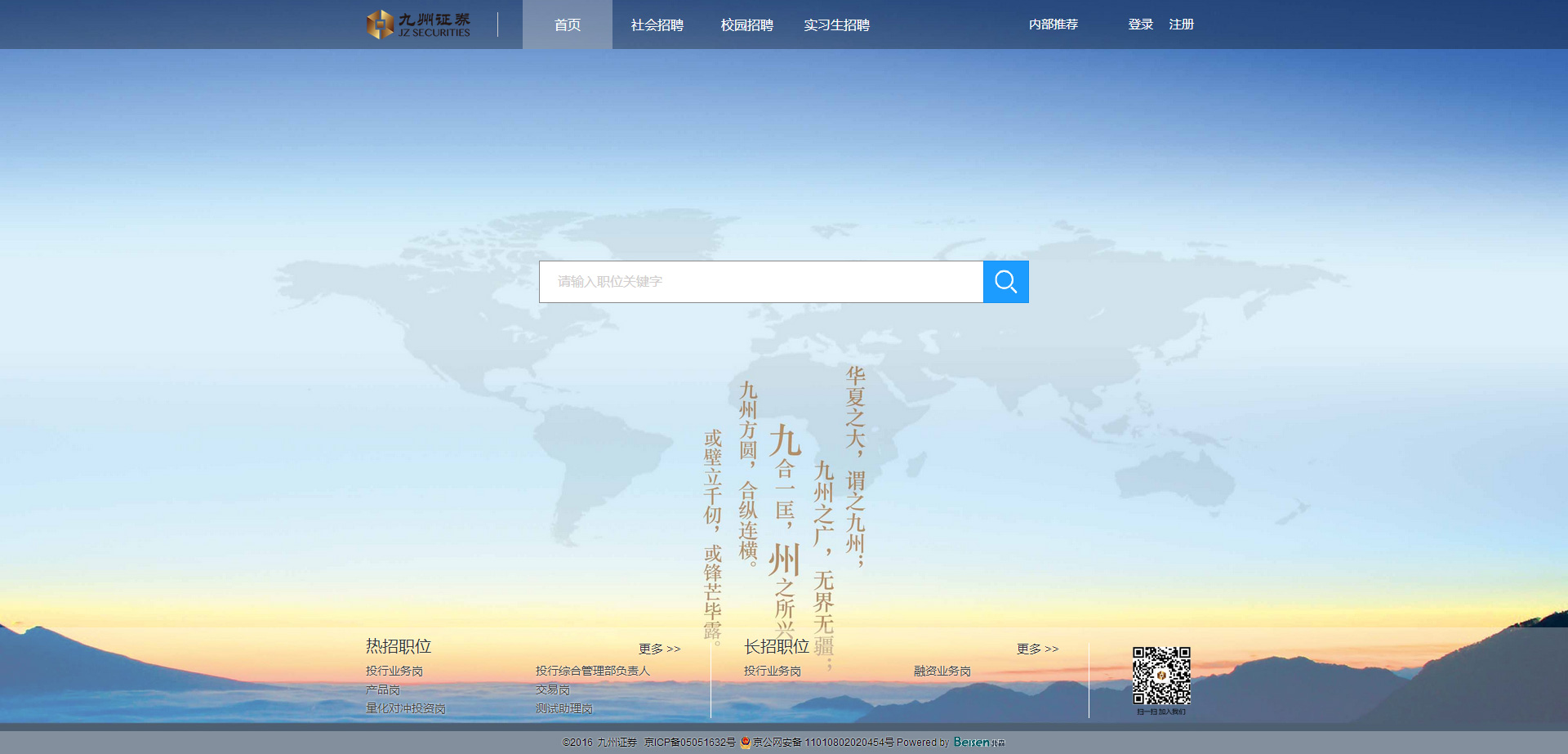Viewport: 1568px width, 754px height.
Task: Click the 注册 register link
Action: pyautogui.click(x=1181, y=25)
